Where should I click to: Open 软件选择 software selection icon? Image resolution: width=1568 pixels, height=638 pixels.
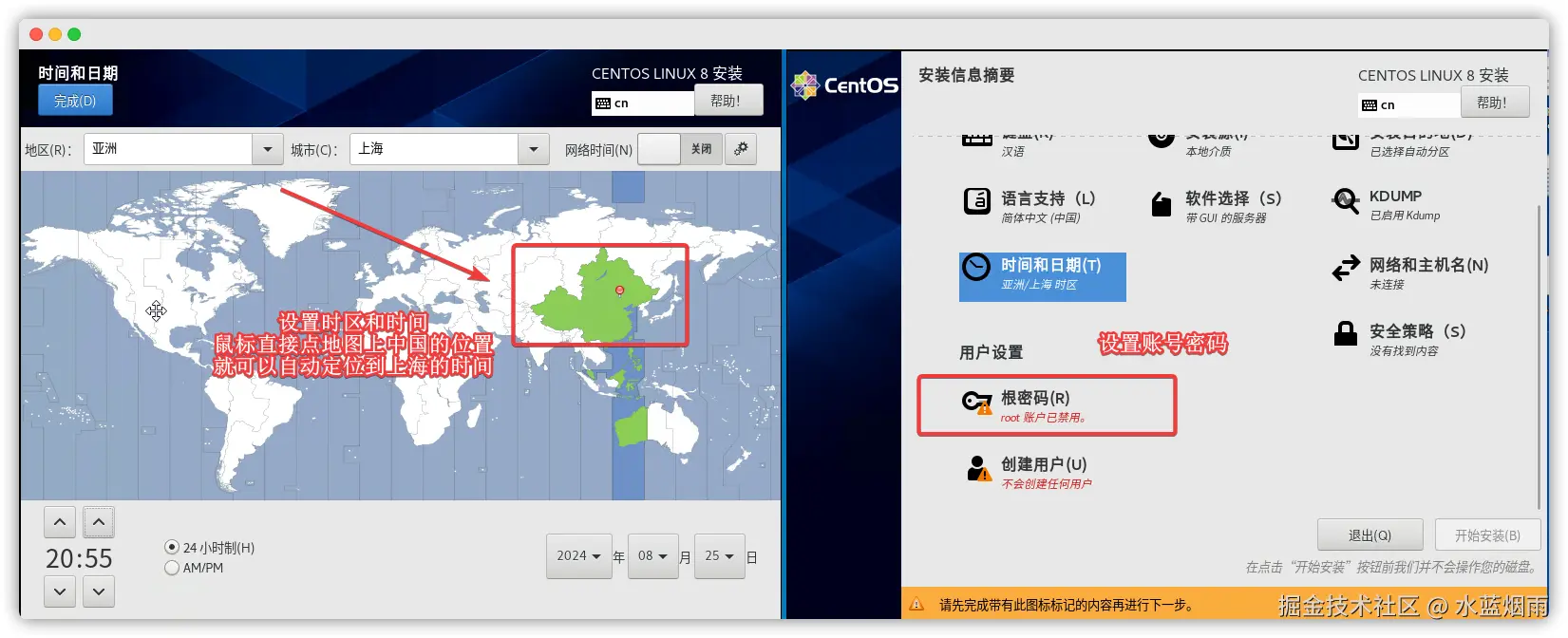click(1161, 204)
